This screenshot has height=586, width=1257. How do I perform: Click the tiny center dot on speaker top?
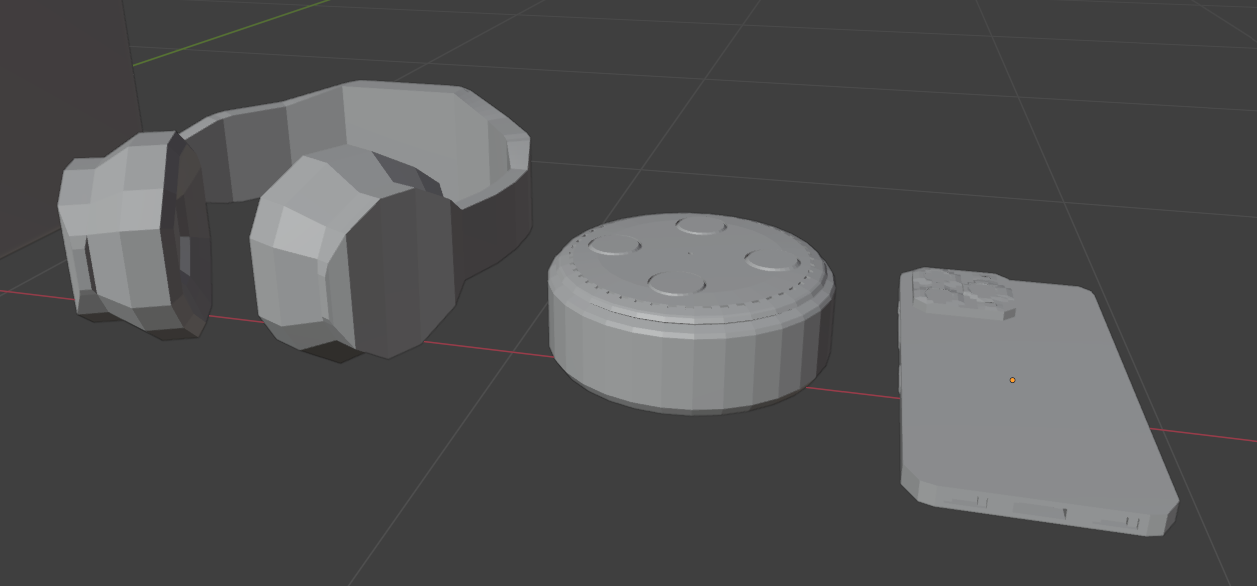pos(690,254)
